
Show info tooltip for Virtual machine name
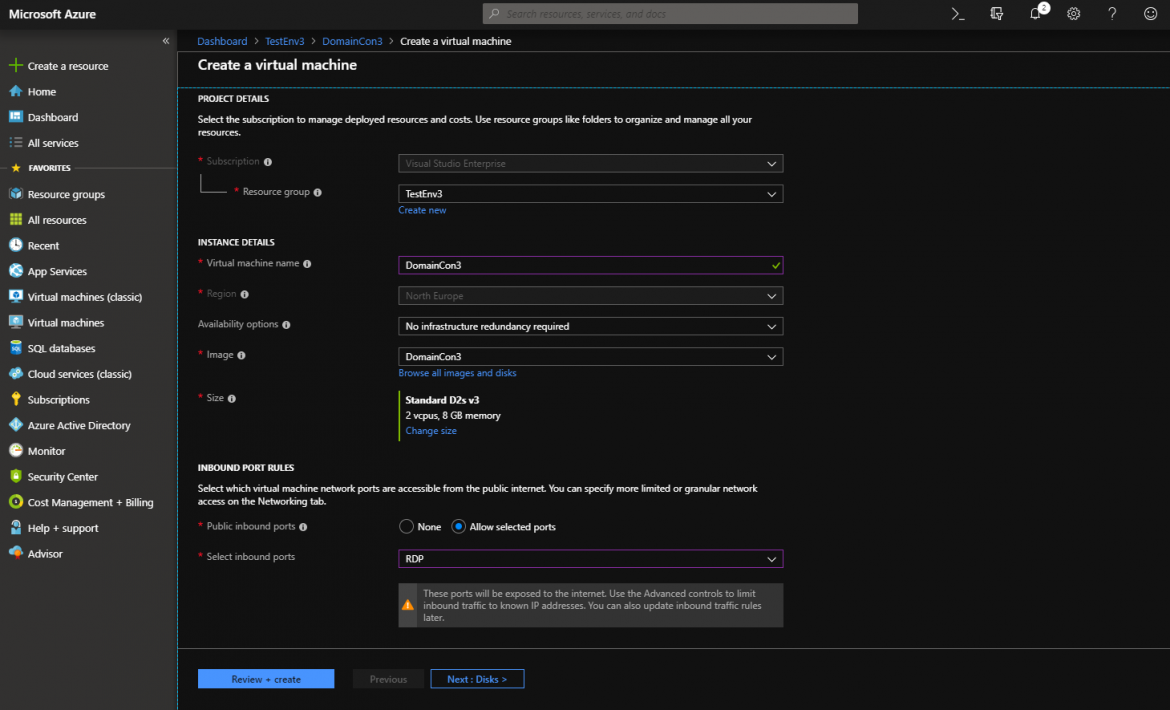pos(307,264)
